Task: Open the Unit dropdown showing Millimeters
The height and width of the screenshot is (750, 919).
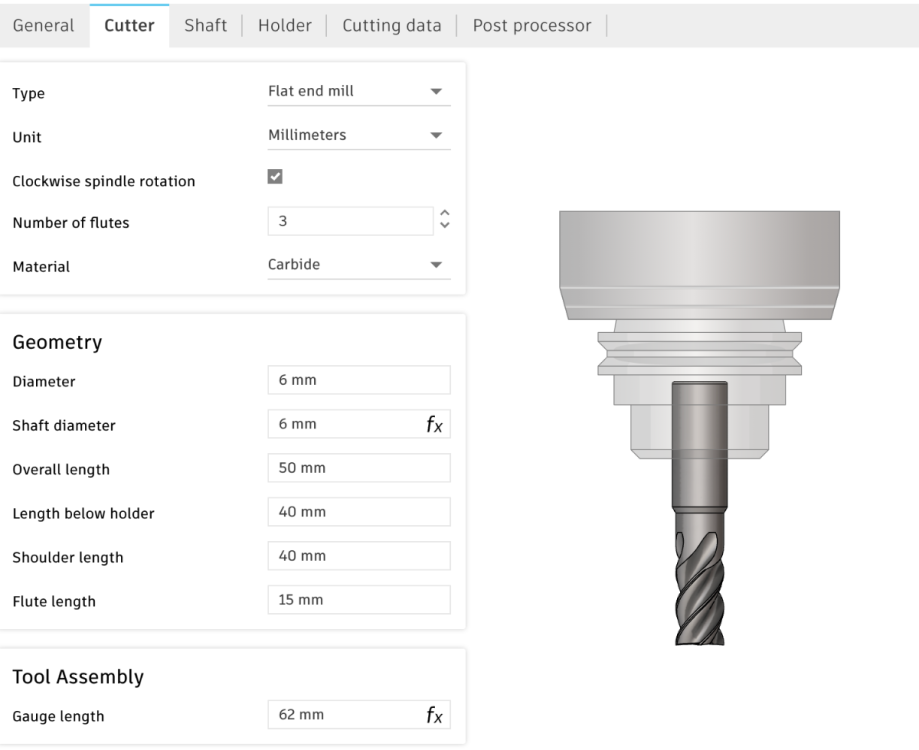Action: pos(359,135)
